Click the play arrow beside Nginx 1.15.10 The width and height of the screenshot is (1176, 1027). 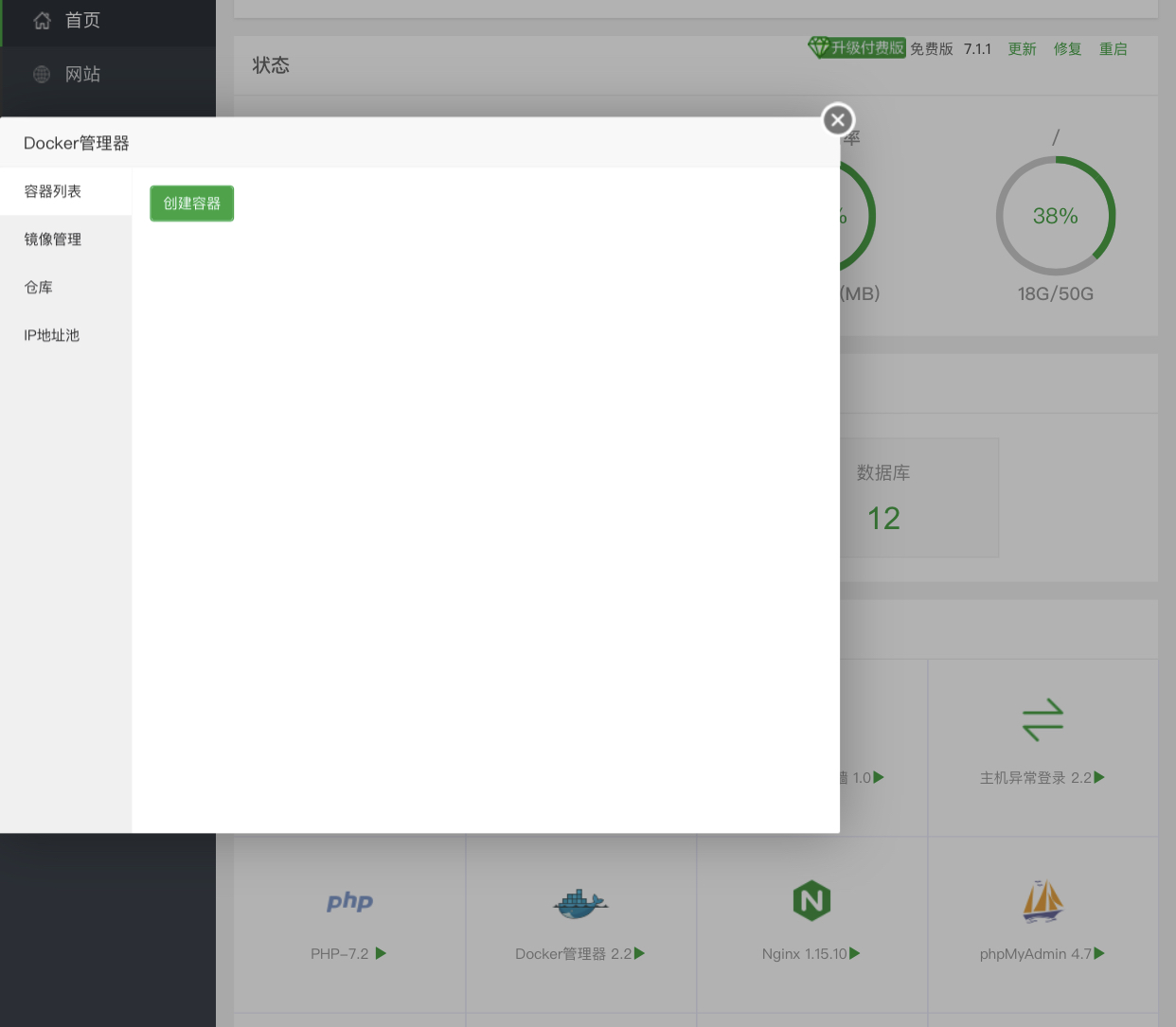(x=855, y=953)
